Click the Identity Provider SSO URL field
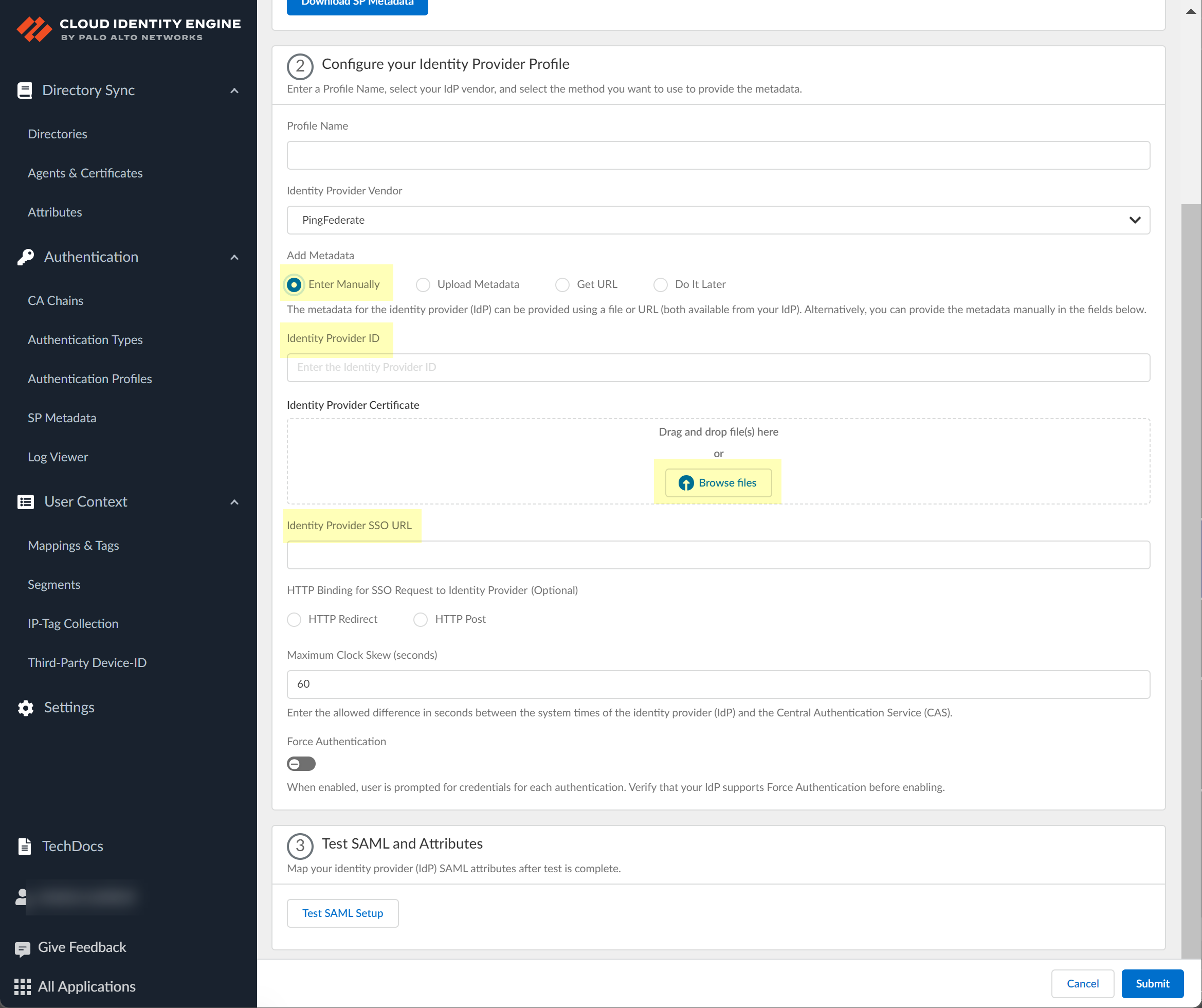 (x=718, y=555)
